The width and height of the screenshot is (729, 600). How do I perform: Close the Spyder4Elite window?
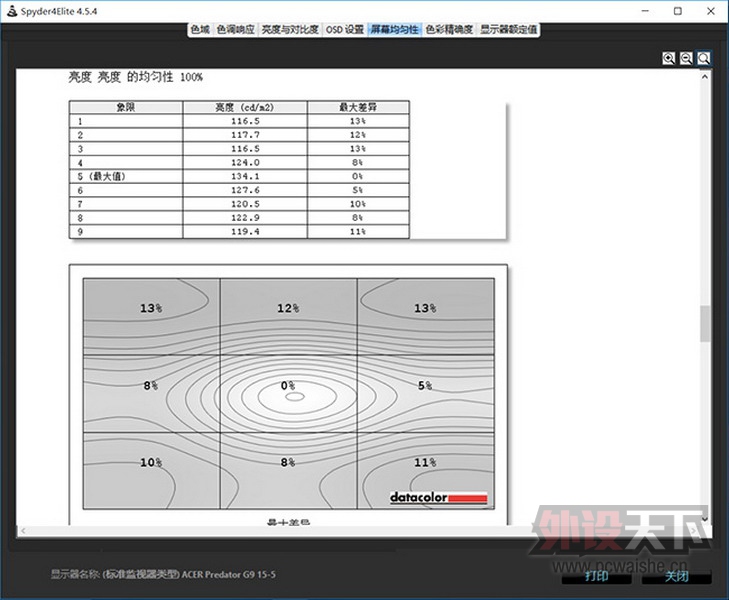coord(711,11)
